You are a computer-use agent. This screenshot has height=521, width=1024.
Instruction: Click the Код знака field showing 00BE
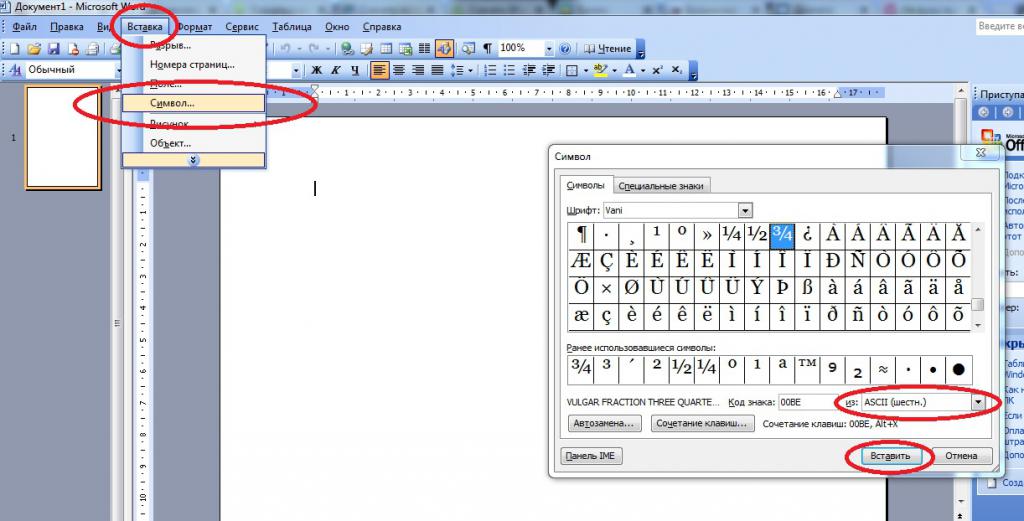807,402
